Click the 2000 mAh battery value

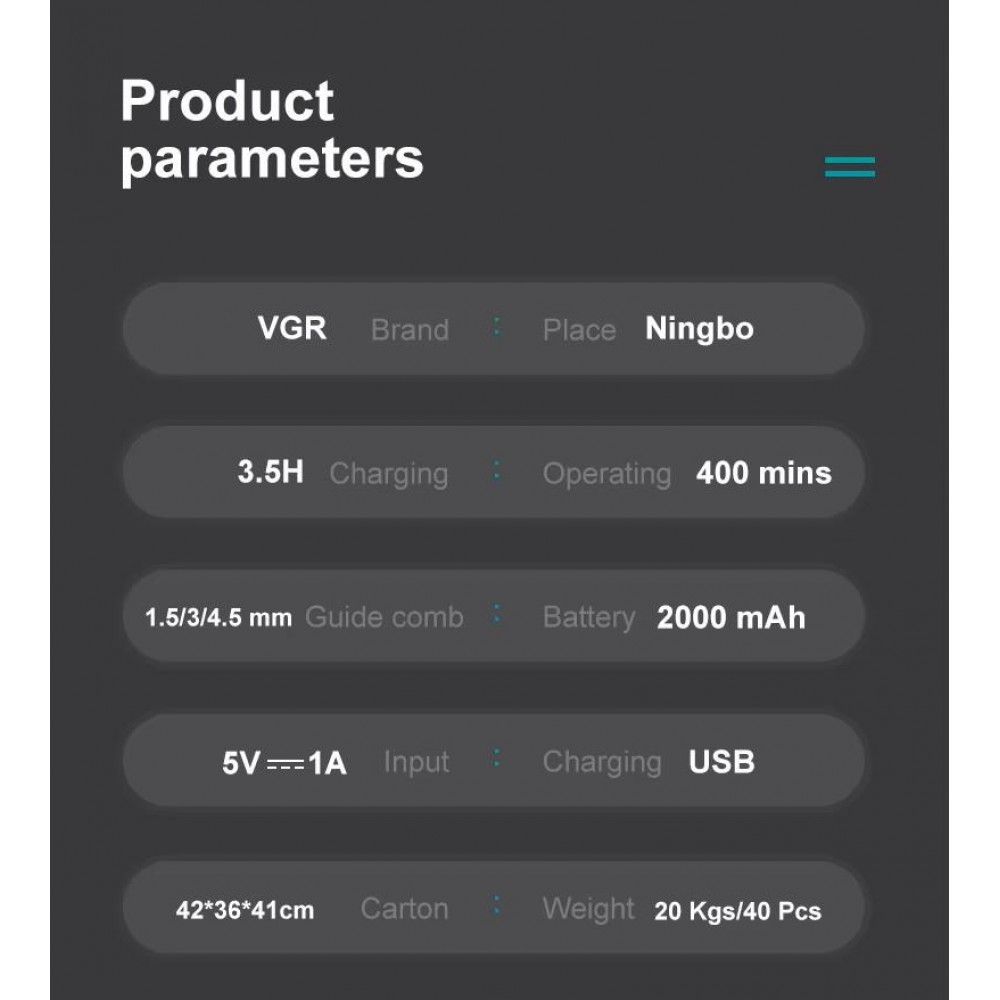(x=730, y=618)
